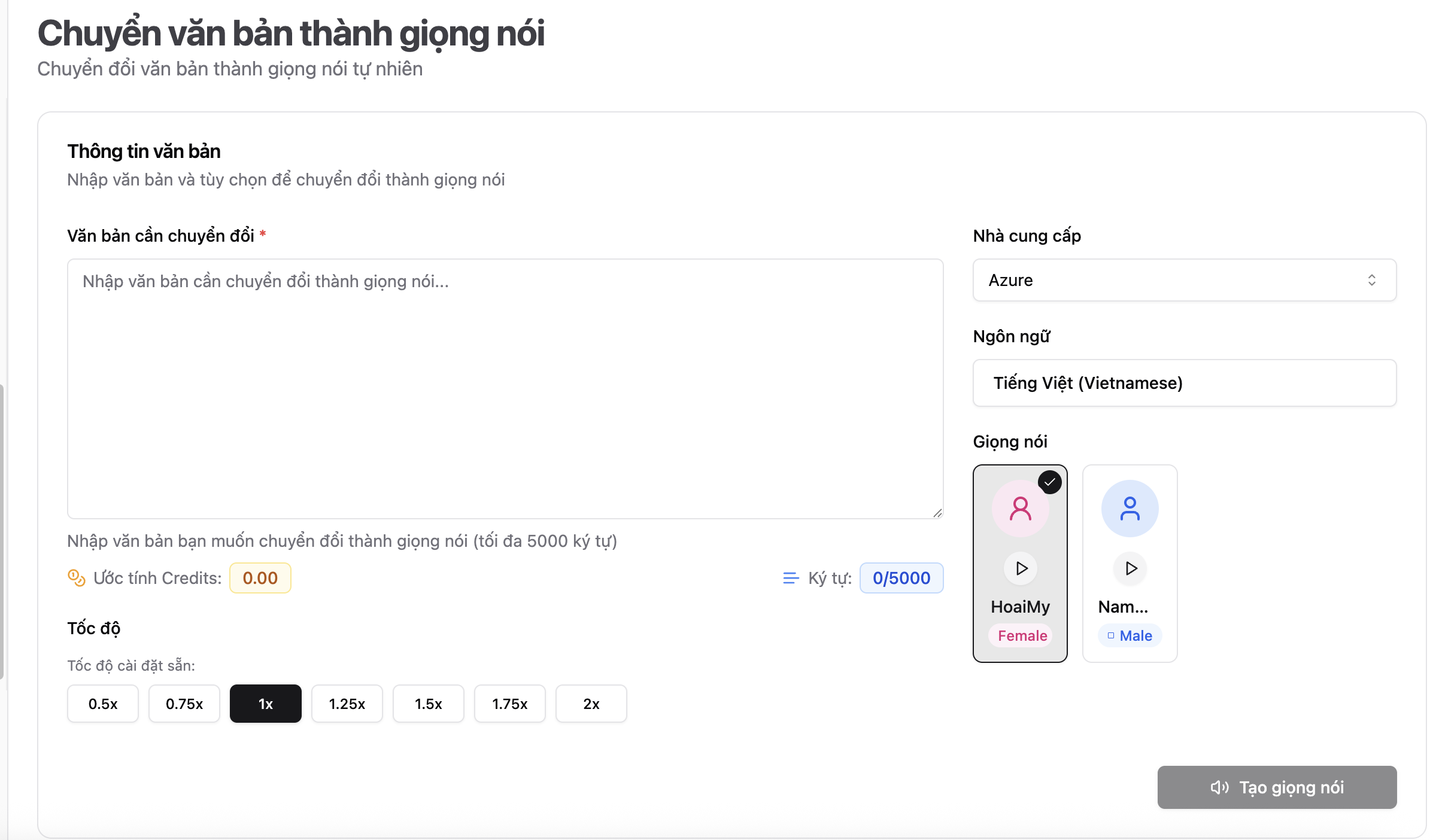Open the Azure provider dropdown
The image size is (1433, 840).
[x=1185, y=280]
